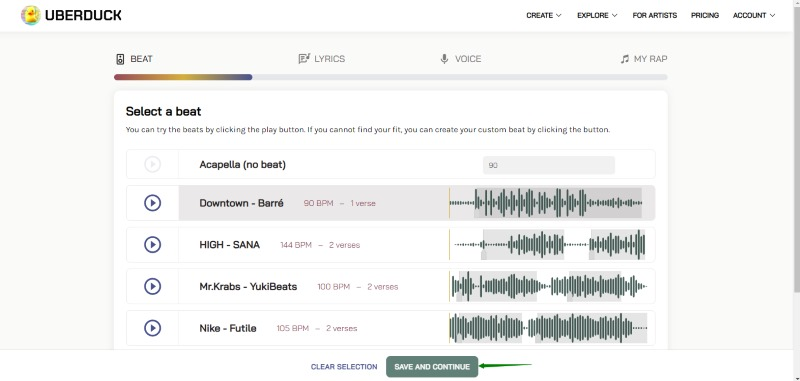Play the Downtown - Barré beat

click(x=153, y=203)
